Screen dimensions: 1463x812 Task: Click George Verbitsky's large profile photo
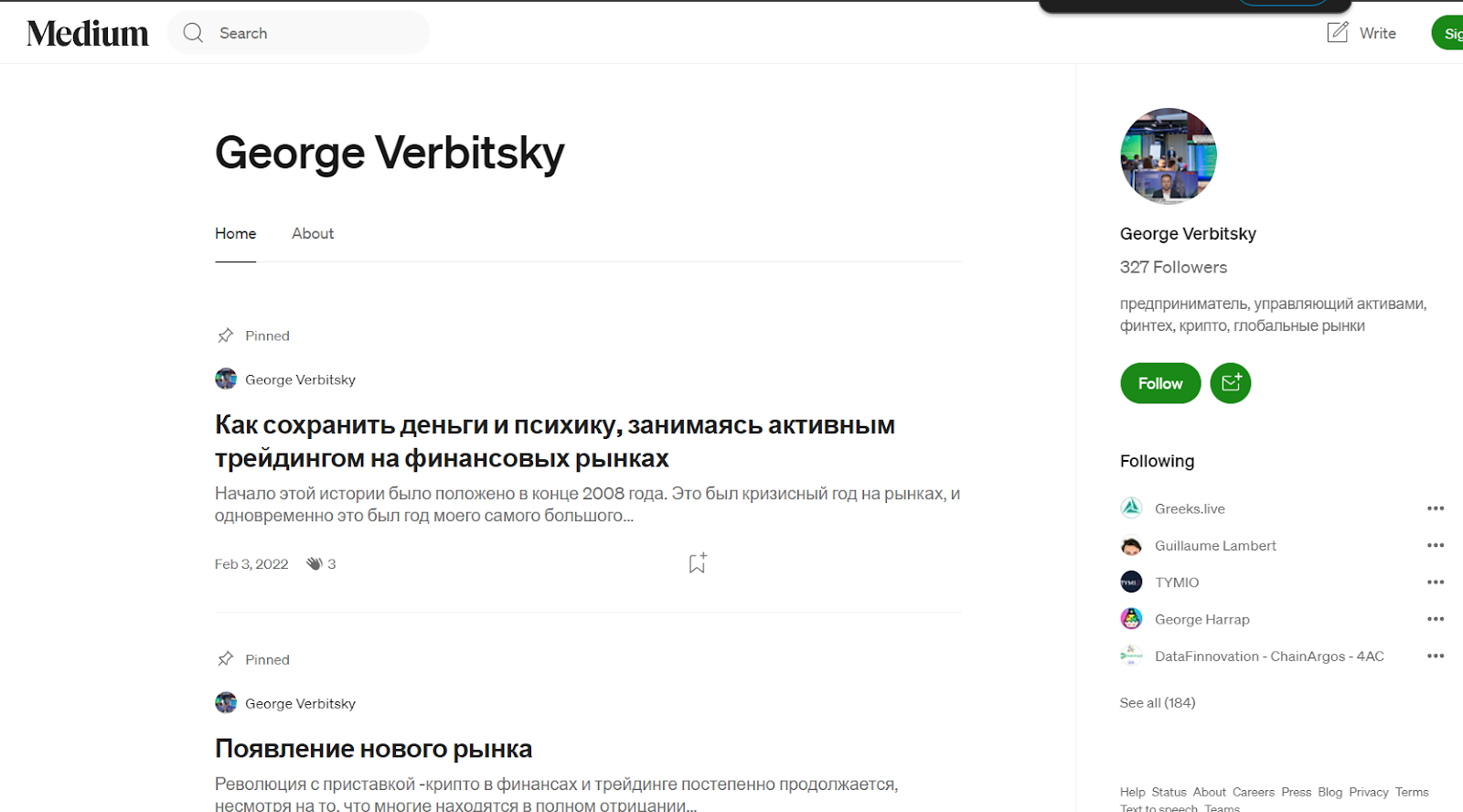(1169, 156)
